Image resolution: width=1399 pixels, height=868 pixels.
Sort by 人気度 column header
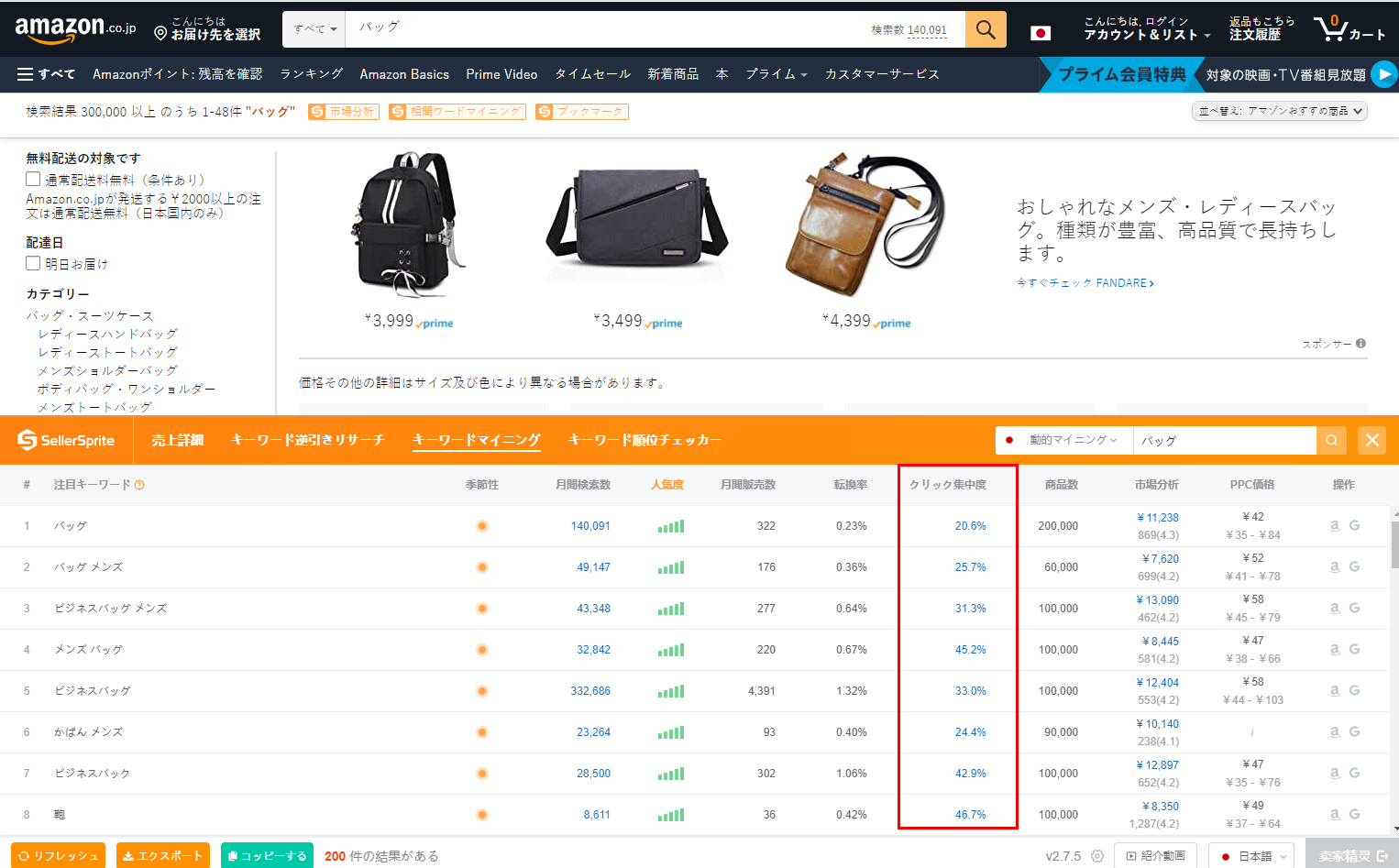tap(666, 485)
